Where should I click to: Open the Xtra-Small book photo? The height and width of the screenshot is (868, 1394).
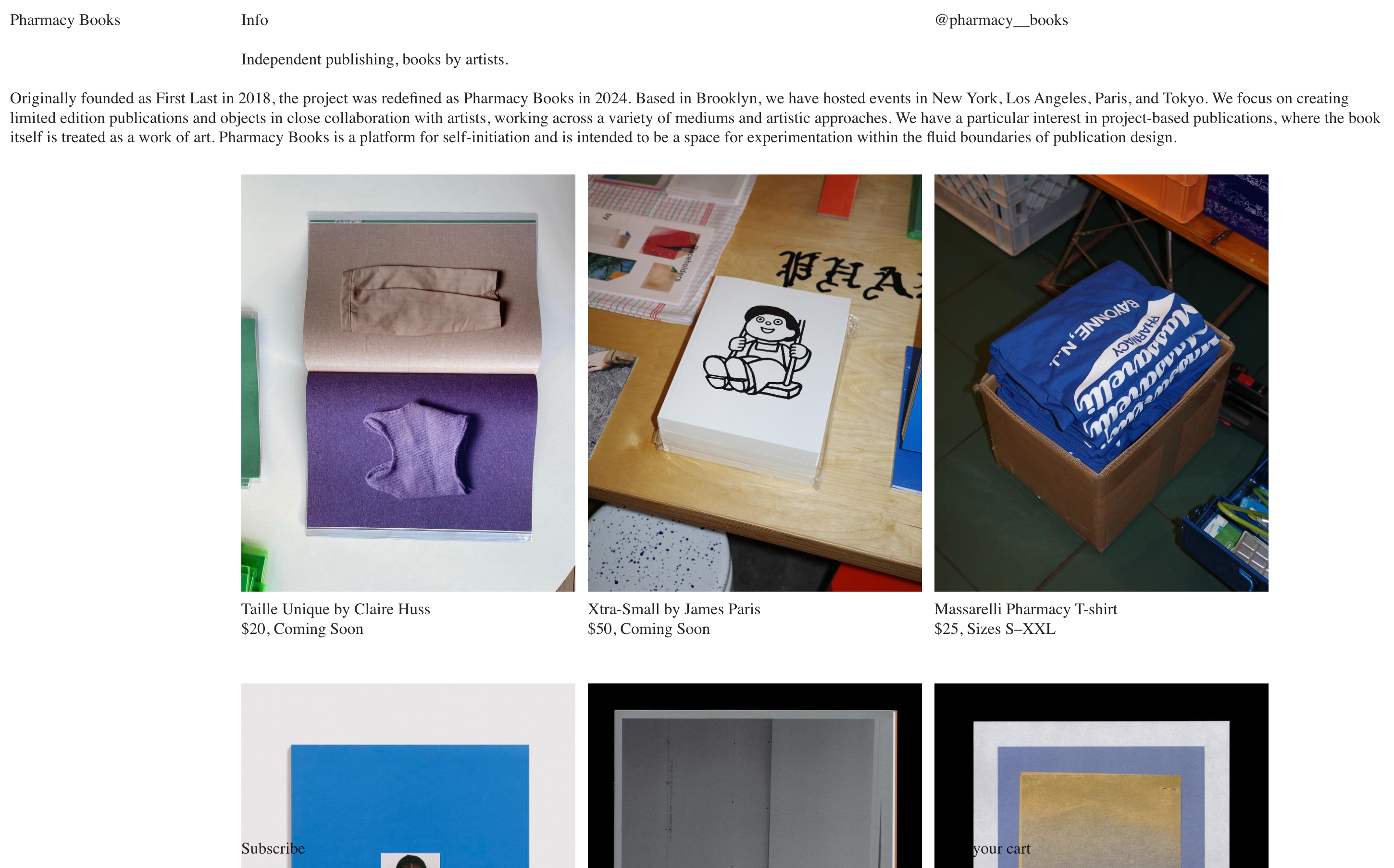(x=754, y=383)
